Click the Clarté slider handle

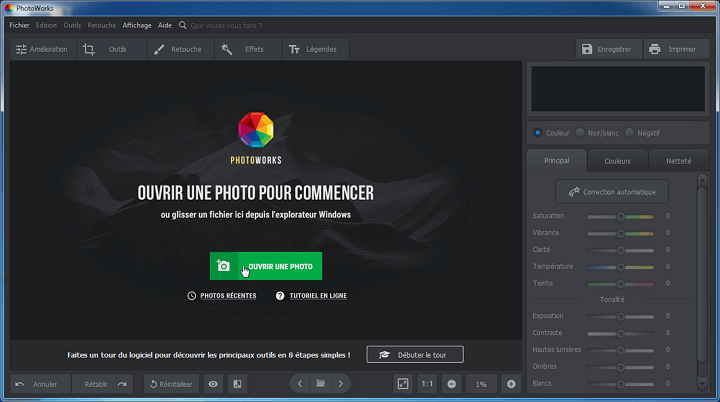pyautogui.click(x=620, y=250)
